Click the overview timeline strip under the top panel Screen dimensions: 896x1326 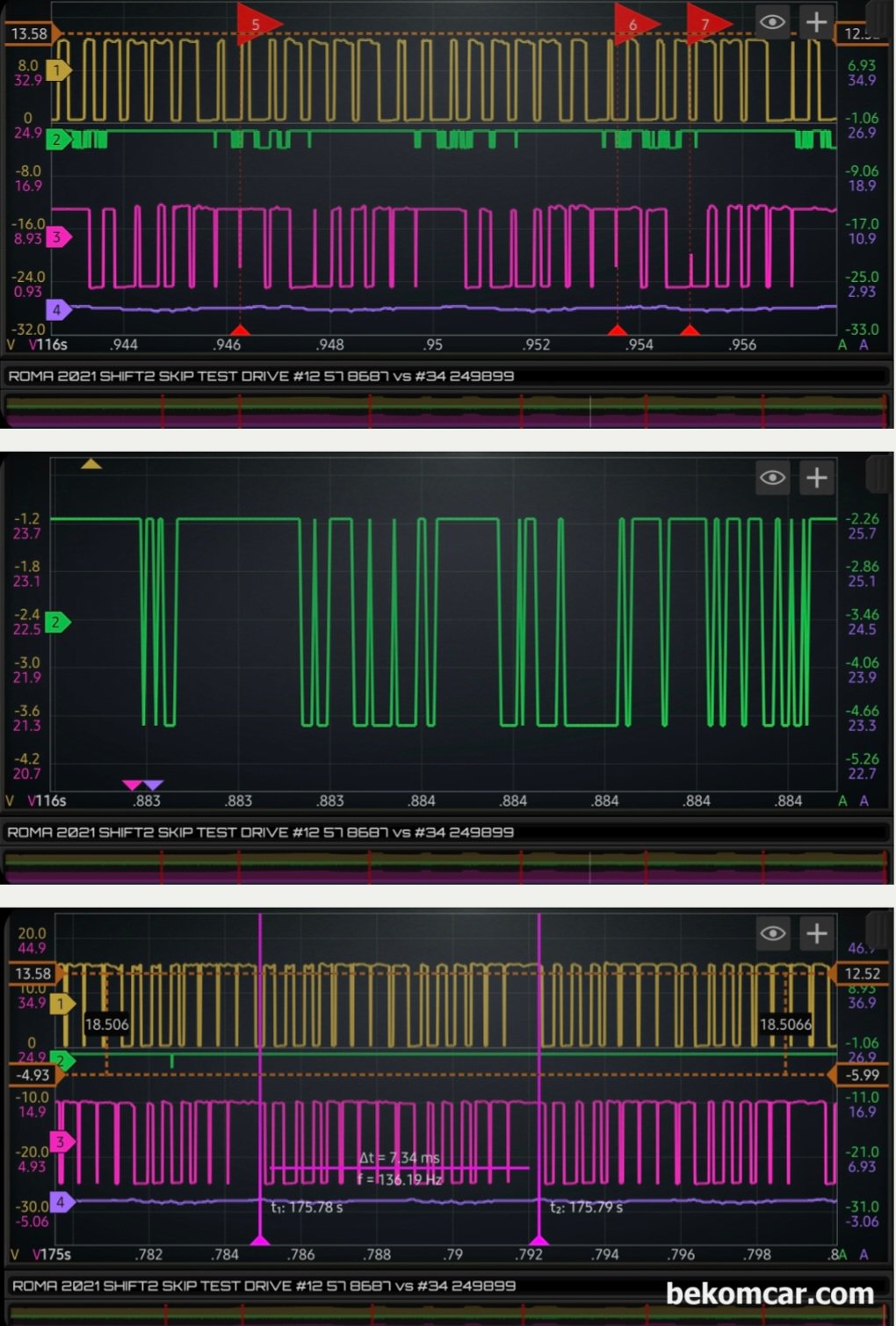[x=448, y=410]
